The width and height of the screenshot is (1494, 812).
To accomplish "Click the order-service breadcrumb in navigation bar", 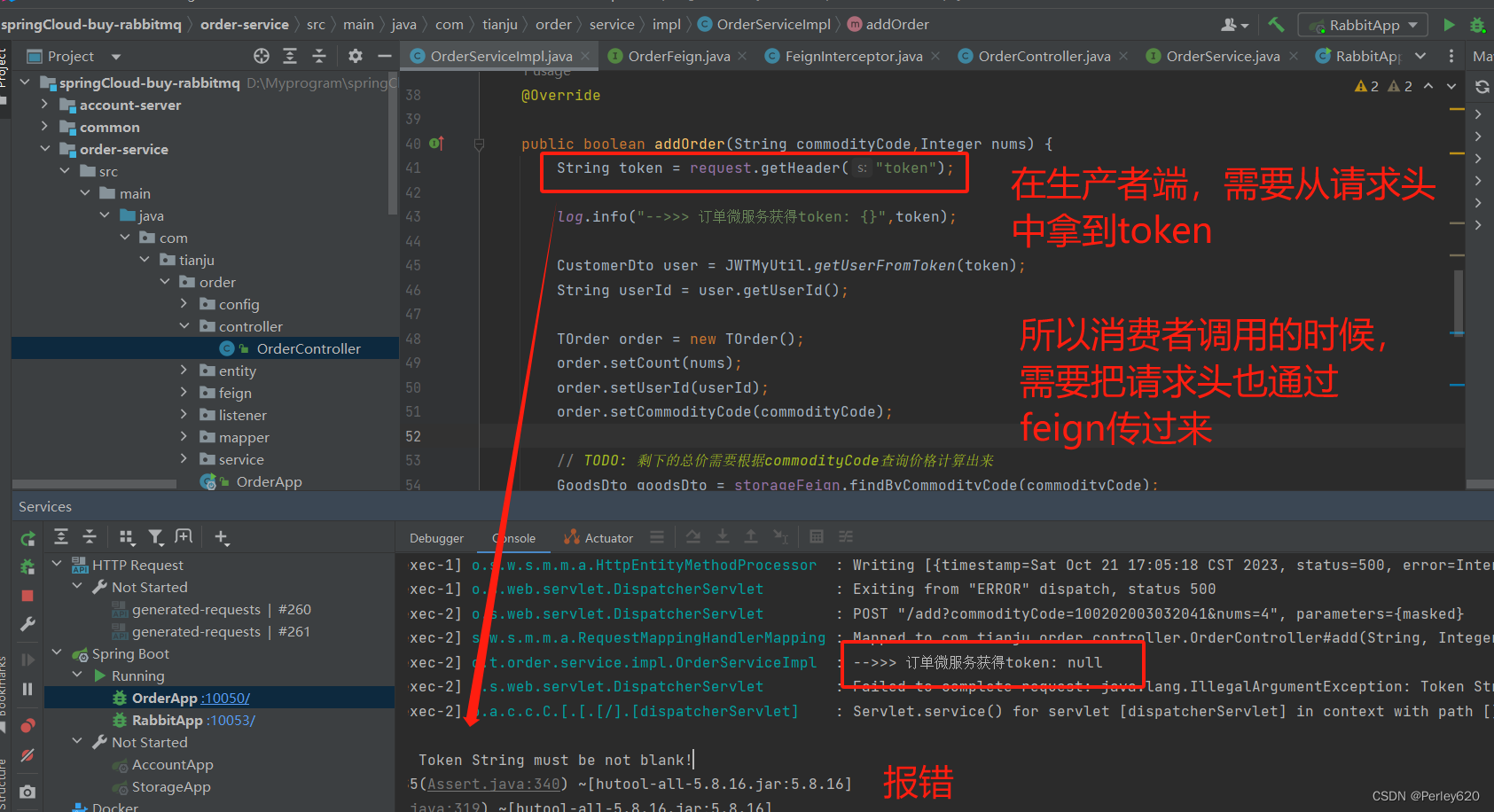I will click(245, 25).
